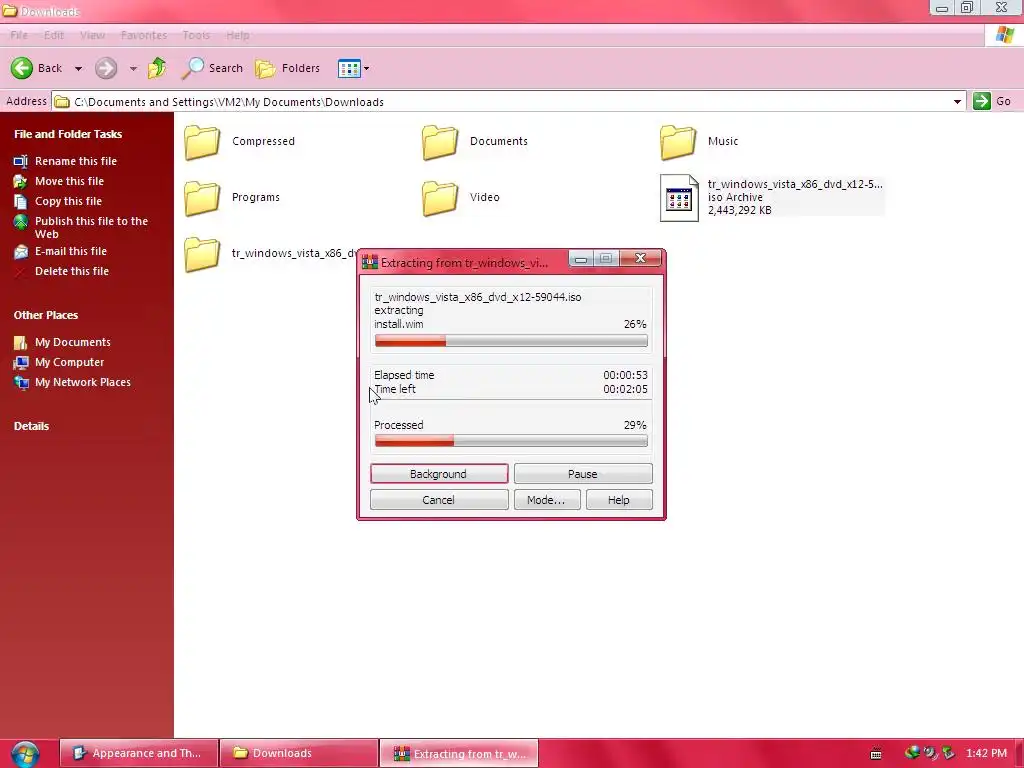Click Move this file

click(69, 181)
